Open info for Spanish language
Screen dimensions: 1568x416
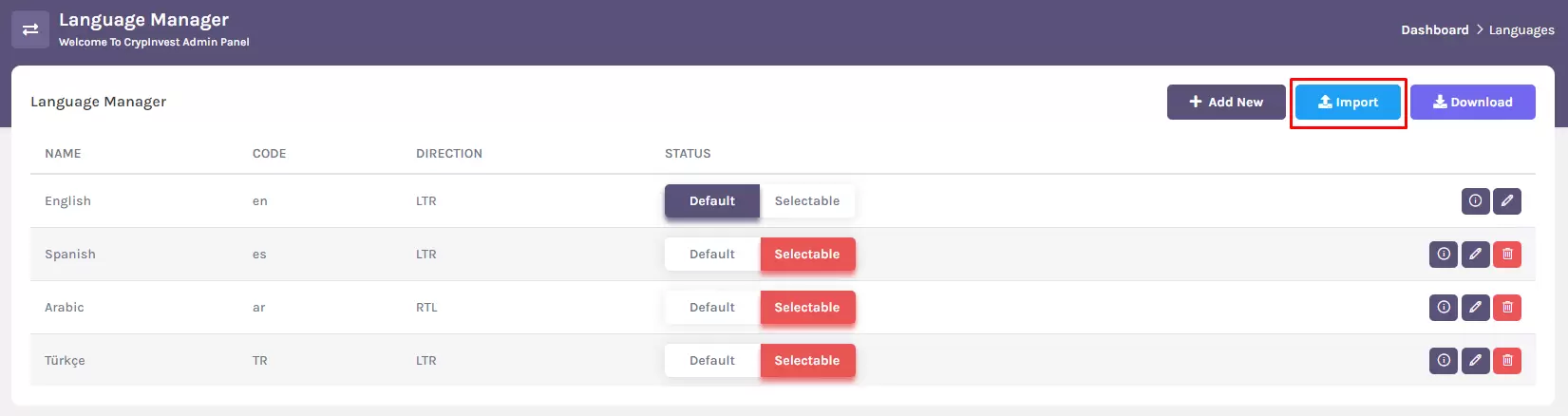1444,254
